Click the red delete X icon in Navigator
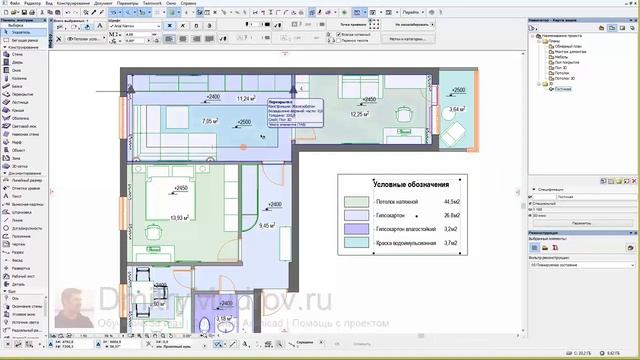 (634, 181)
